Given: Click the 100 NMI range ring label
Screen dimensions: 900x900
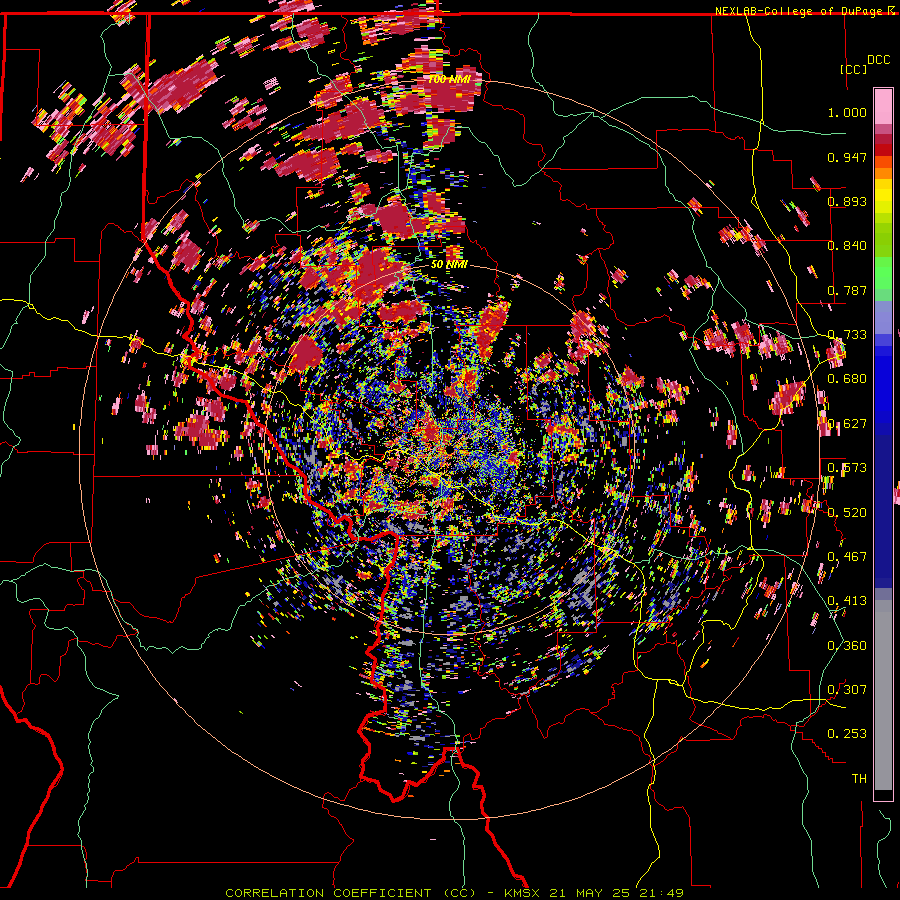Looking at the screenshot, I should (x=448, y=79).
